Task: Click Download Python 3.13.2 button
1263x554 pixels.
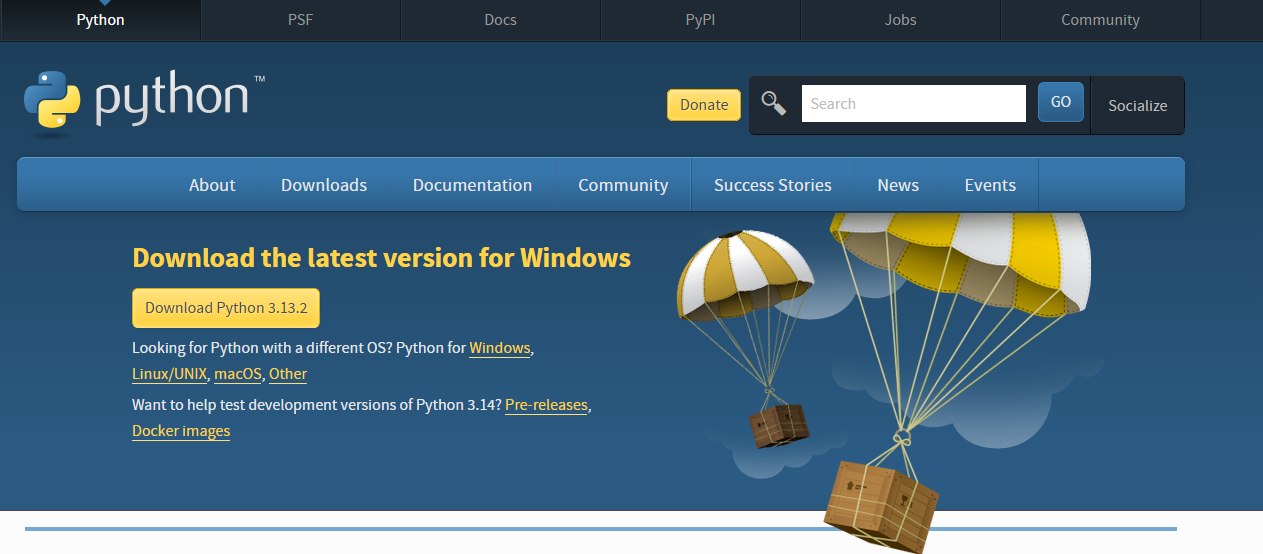Action: (x=226, y=308)
